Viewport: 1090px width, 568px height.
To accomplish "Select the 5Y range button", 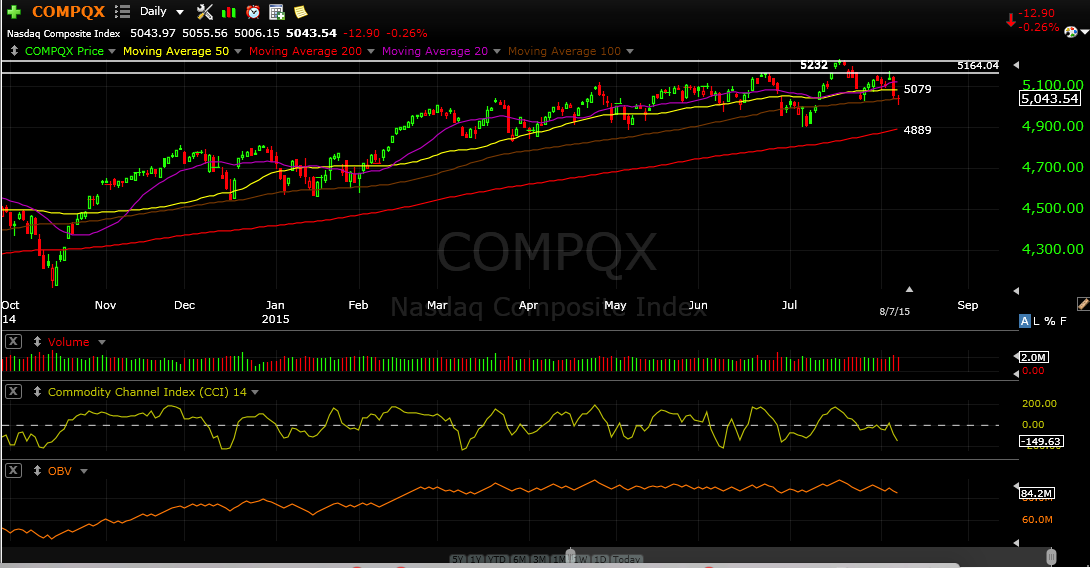I will 457,560.
